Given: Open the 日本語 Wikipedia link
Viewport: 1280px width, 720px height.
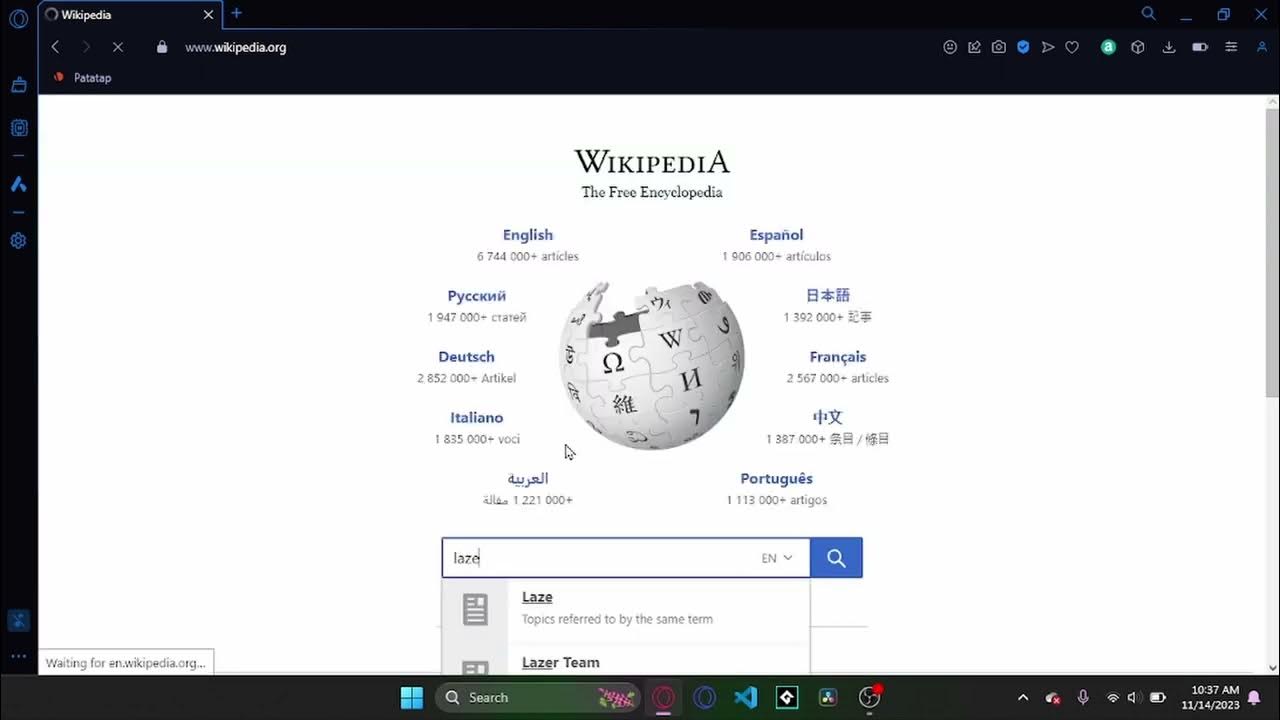Looking at the screenshot, I should click(x=828, y=296).
